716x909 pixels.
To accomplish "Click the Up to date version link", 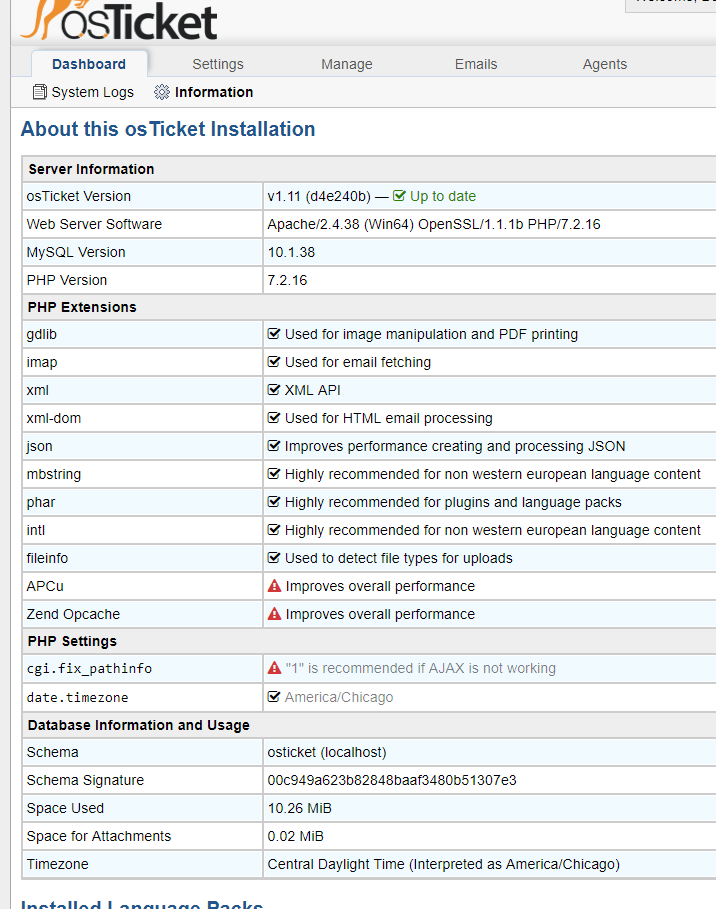I will (443, 196).
